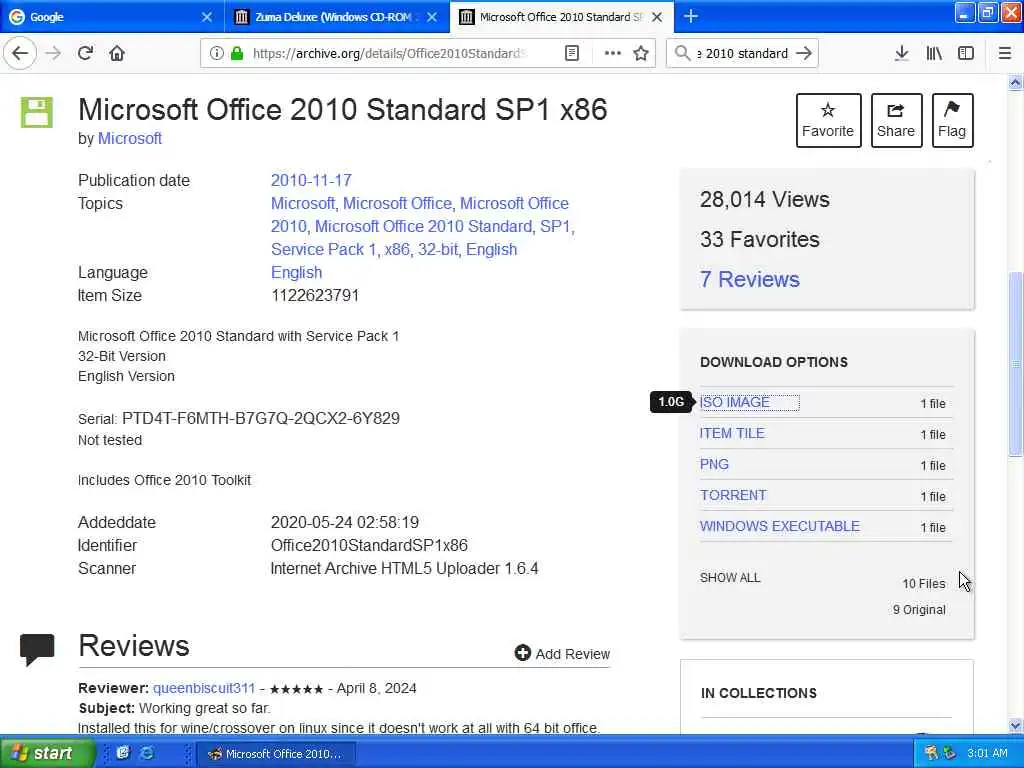1024x768 pixels.
Task: Show site information icon in address bar
Action: coord(216,53)
